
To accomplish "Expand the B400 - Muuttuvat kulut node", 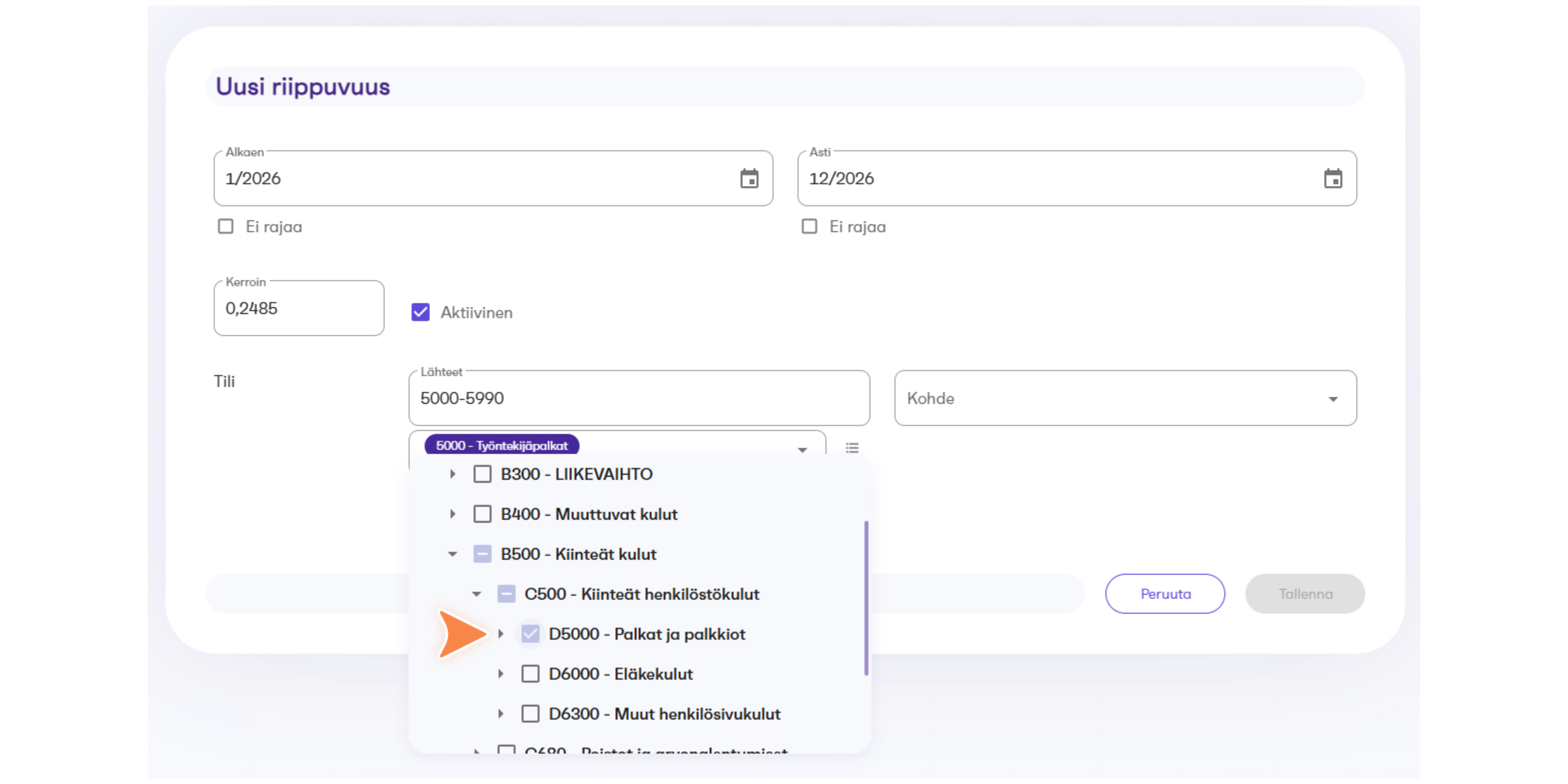I will (453, 514).
